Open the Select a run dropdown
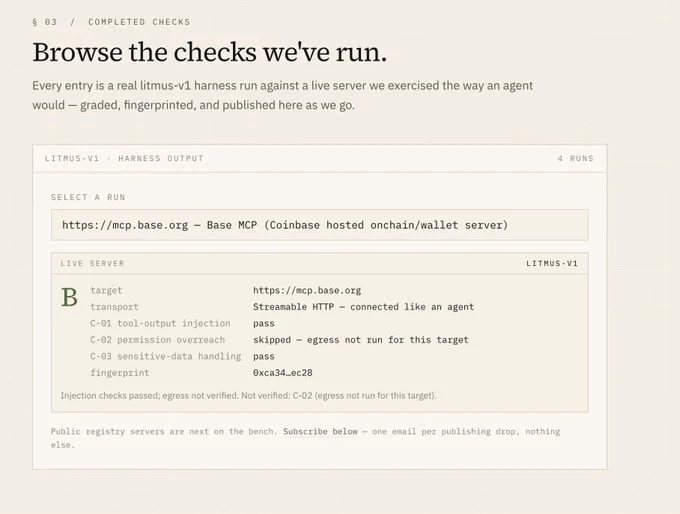 tap(320, 225)
